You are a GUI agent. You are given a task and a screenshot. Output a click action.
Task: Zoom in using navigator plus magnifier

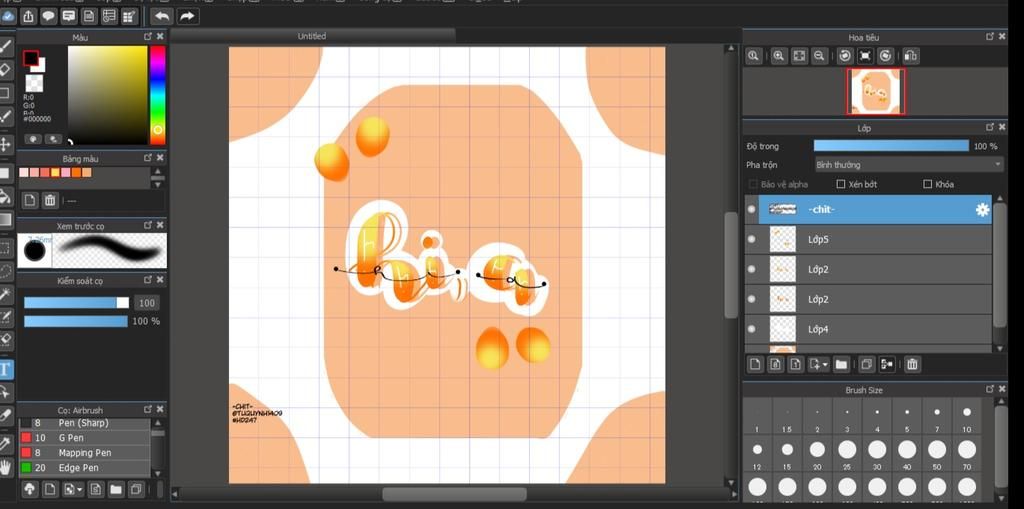point(778,56)
